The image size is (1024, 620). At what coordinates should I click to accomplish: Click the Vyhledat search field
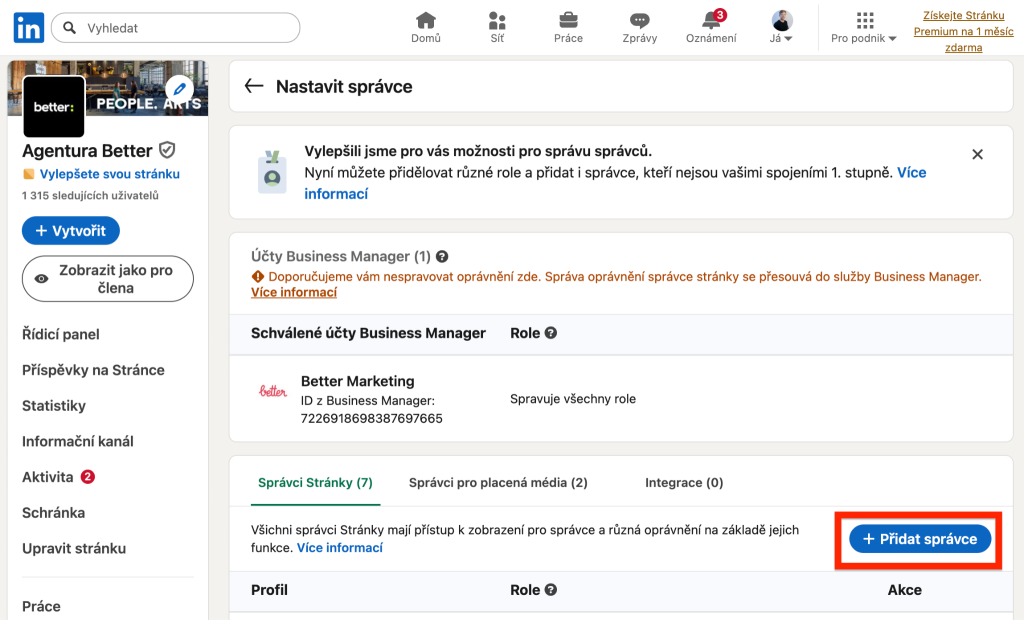click(x=176, y=28)
